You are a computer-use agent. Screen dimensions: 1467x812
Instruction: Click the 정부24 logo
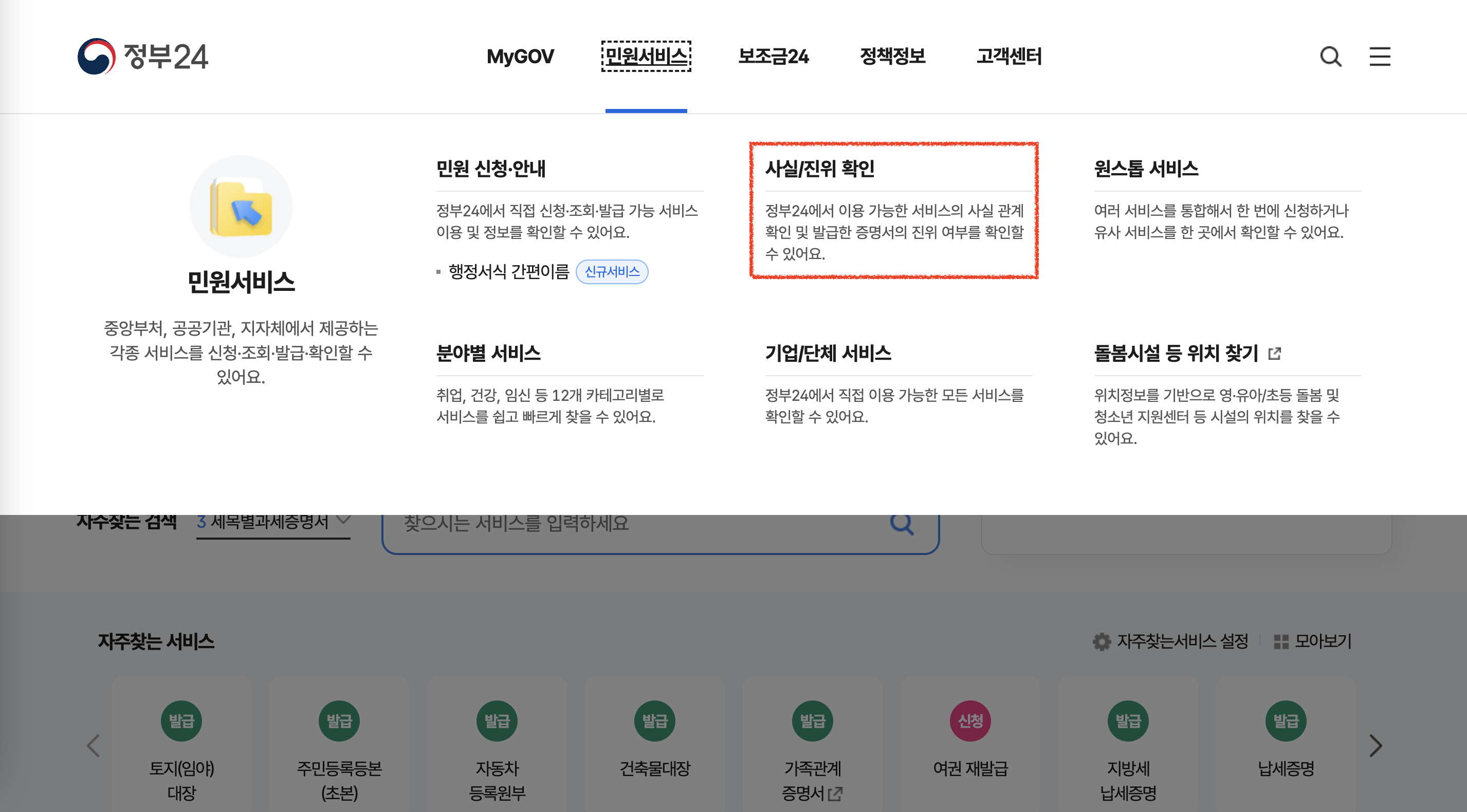143,57
